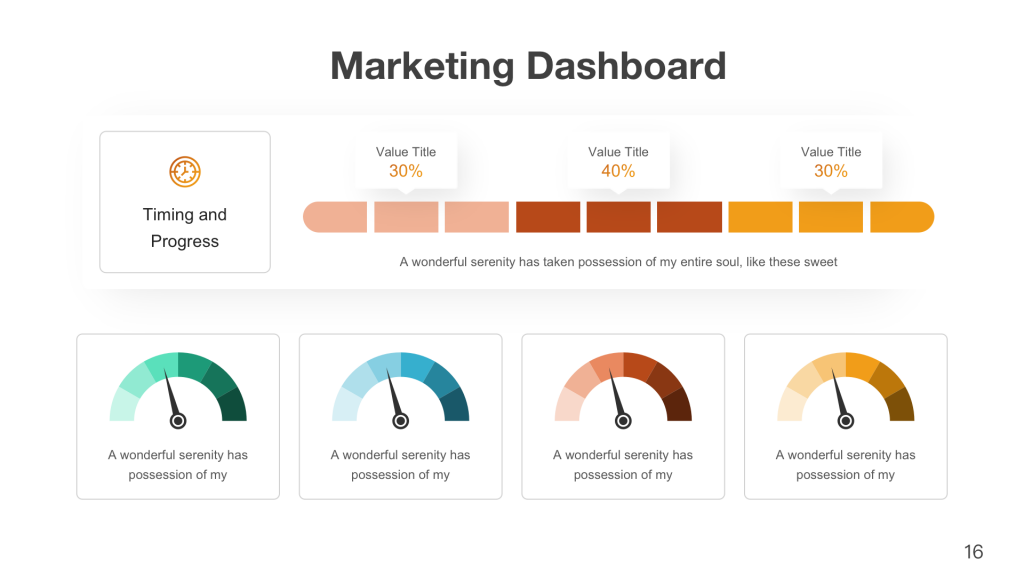Click the slide number 16
This screenshot has width=1024, height=576.
coord(974,552)
